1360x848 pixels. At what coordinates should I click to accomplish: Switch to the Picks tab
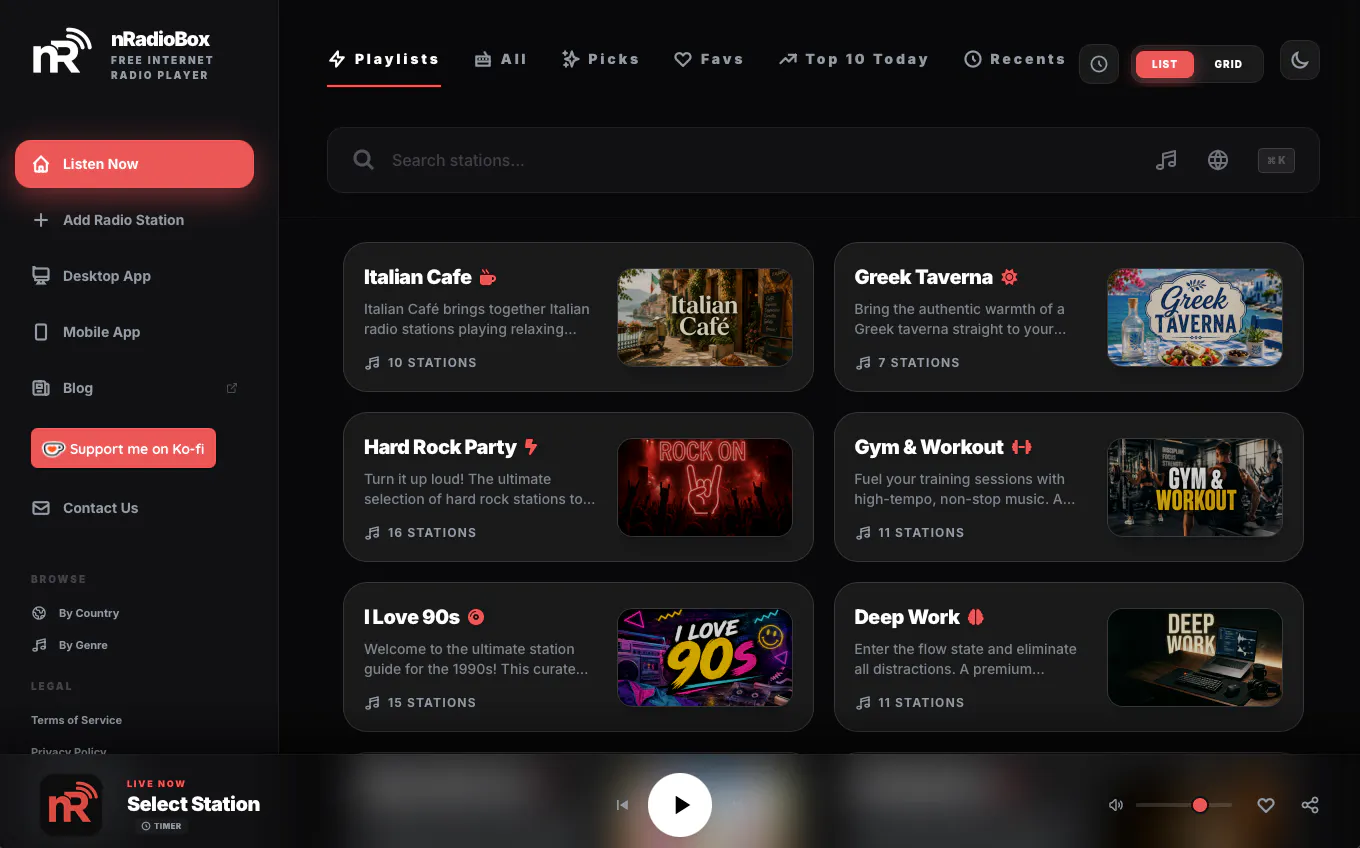[x=600, y=59]
